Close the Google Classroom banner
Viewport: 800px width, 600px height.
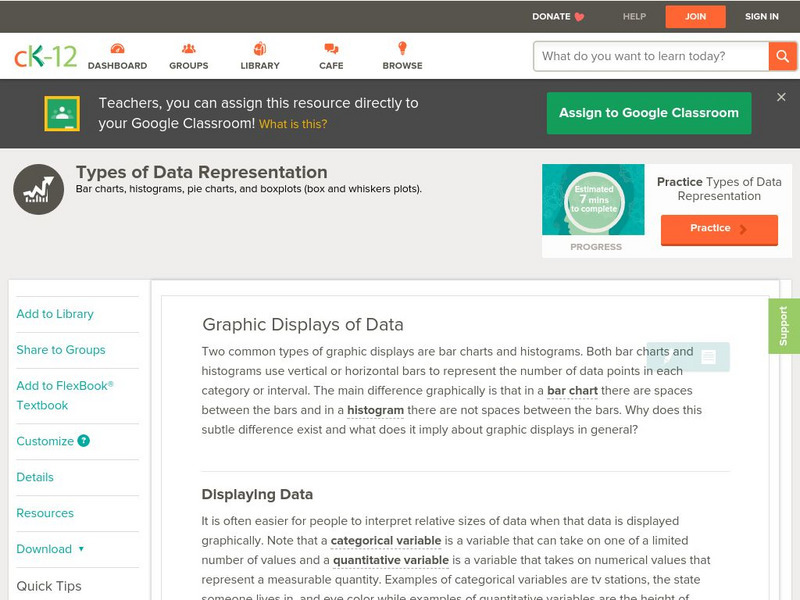[x=781, y=97]
